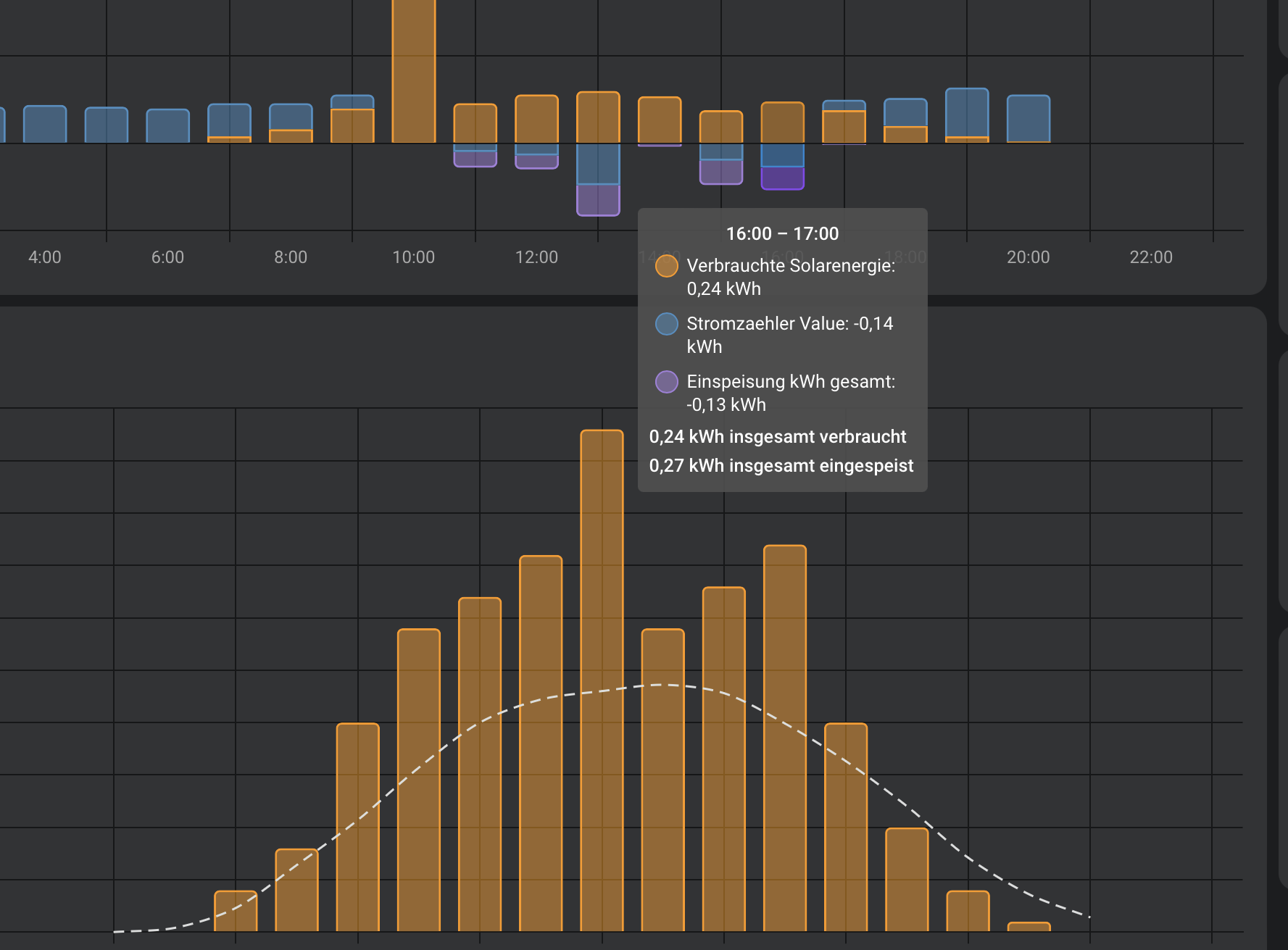The width and height of the screenshot is (1288, 950).
Task: Click the orange Verbrauchte Solarenergie legend circle
Action: [x=666, y=266]
